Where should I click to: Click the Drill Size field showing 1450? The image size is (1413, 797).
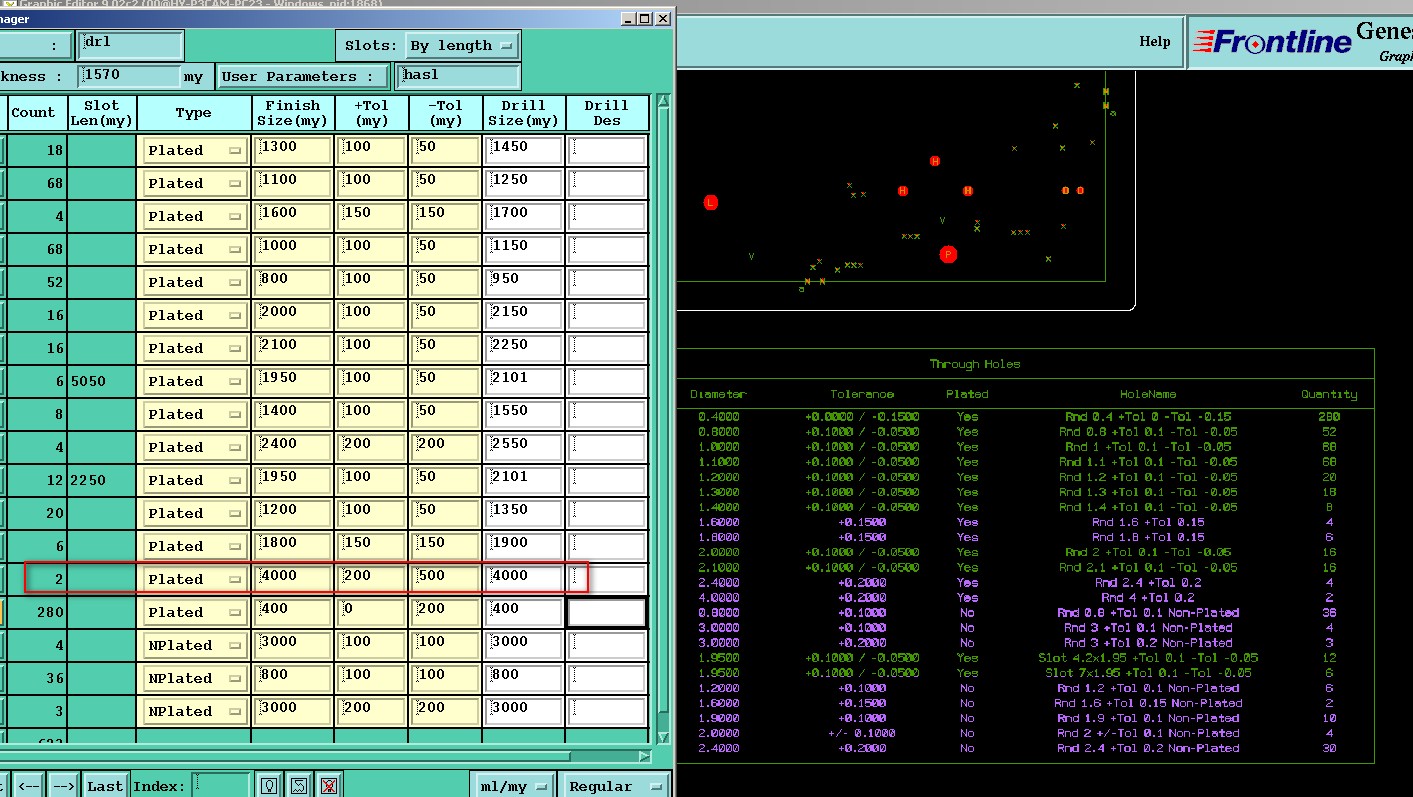point(523,150)
